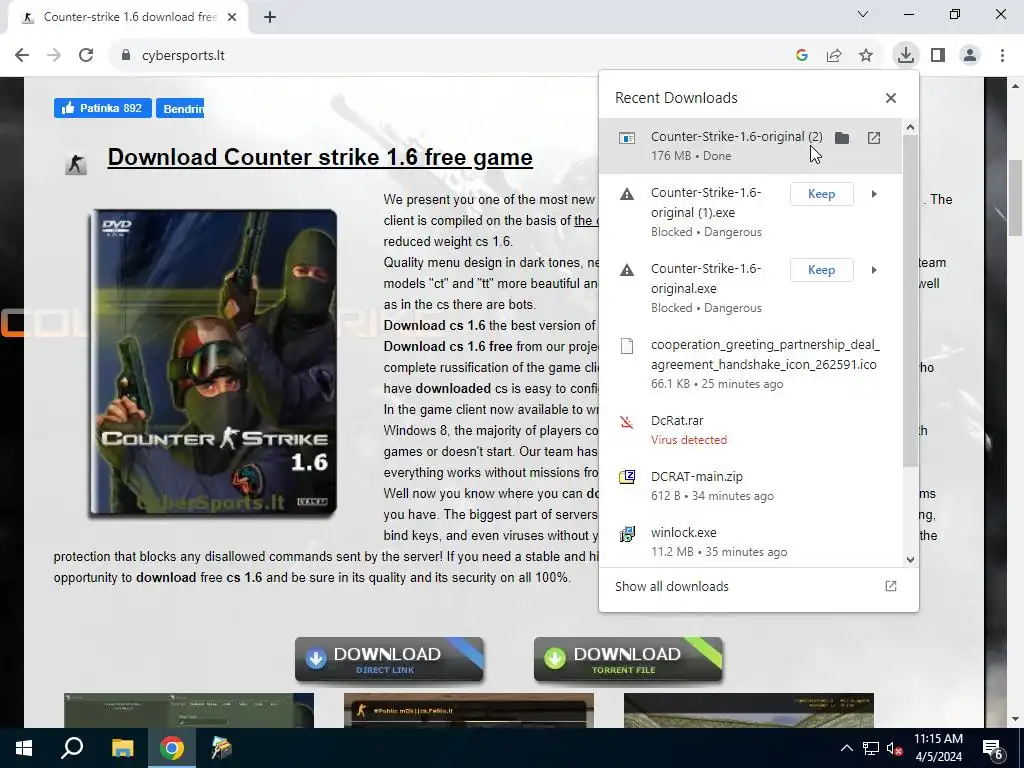
Task: Reload the cybersports.lt page
Action: click(86, 56)
